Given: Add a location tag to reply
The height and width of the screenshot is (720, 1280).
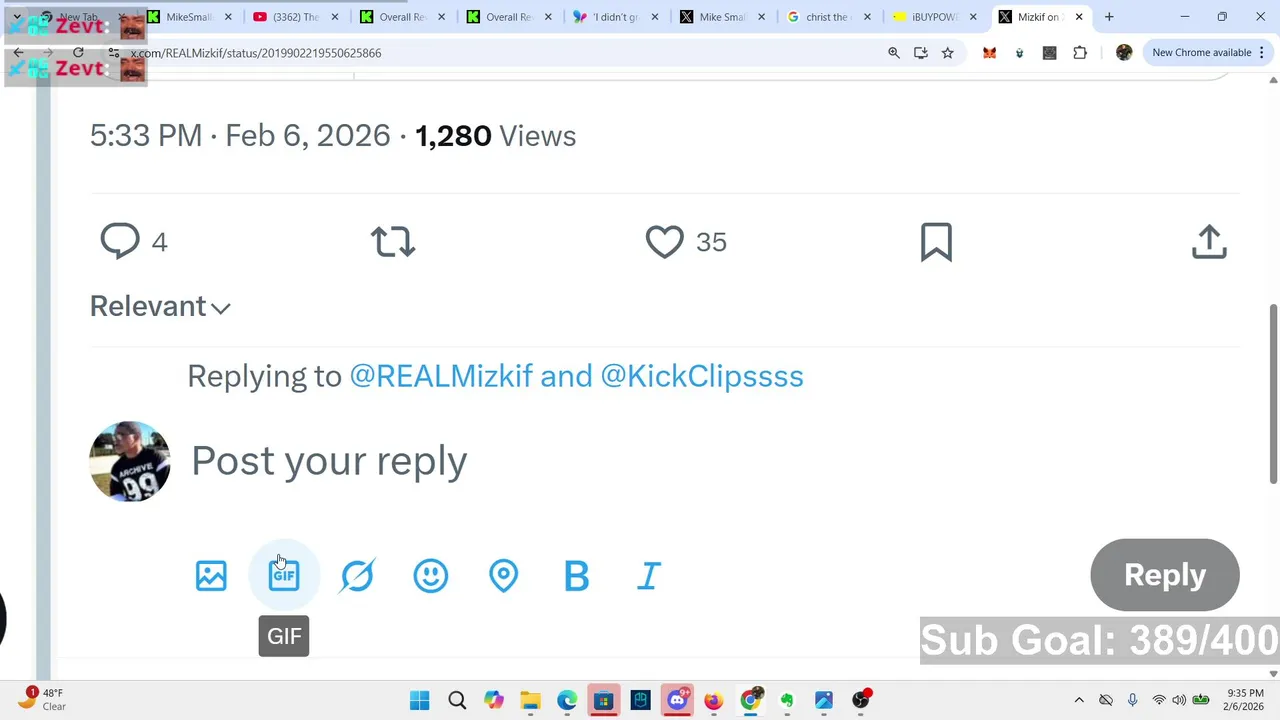Looking at the screenshot, I should (503, 575).
